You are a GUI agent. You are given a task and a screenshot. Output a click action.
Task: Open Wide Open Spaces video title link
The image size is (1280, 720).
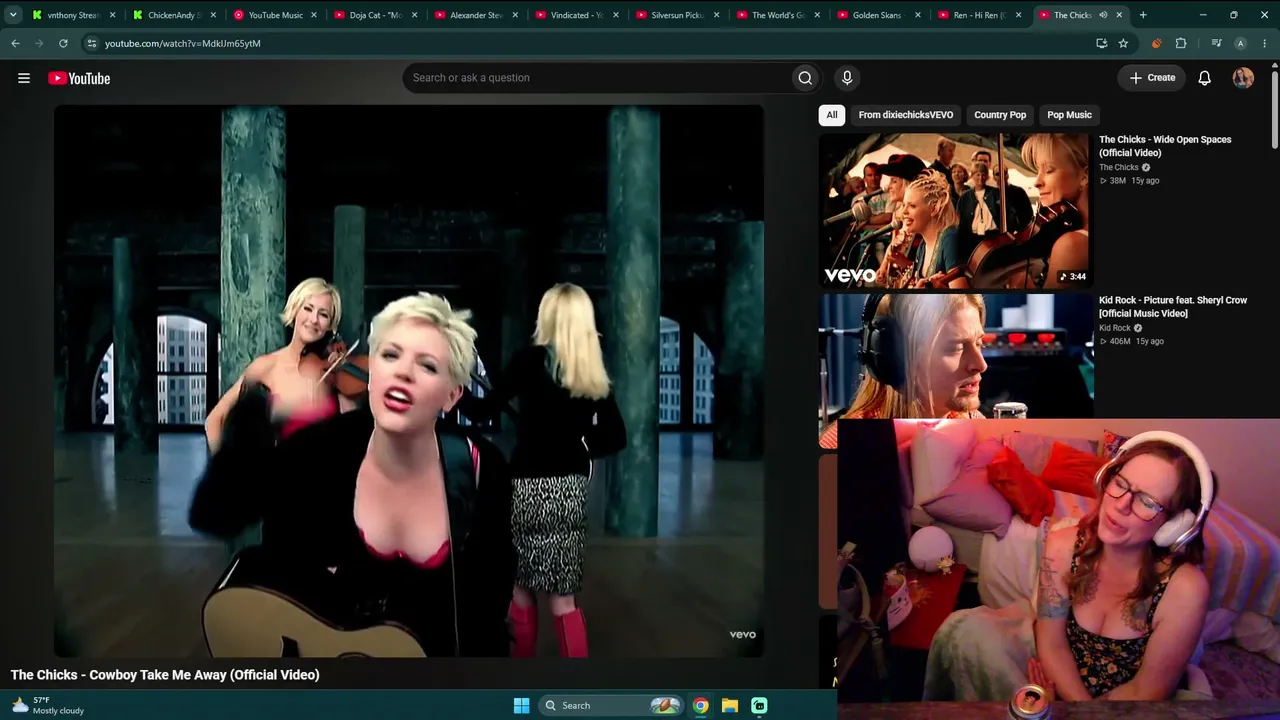(1165, 146)
